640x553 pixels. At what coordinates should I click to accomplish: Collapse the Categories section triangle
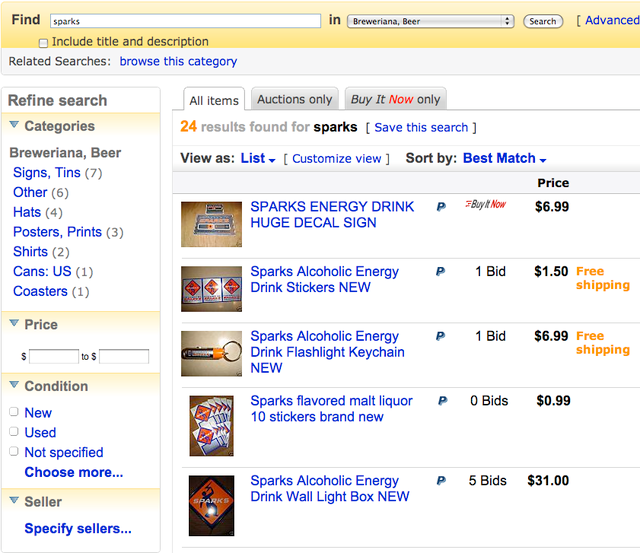pyautogui.click(x=14, y=124)
